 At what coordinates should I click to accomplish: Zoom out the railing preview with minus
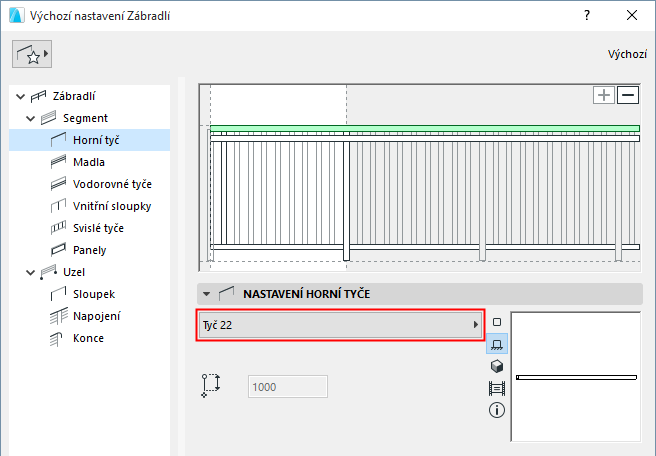coord(628,95)
